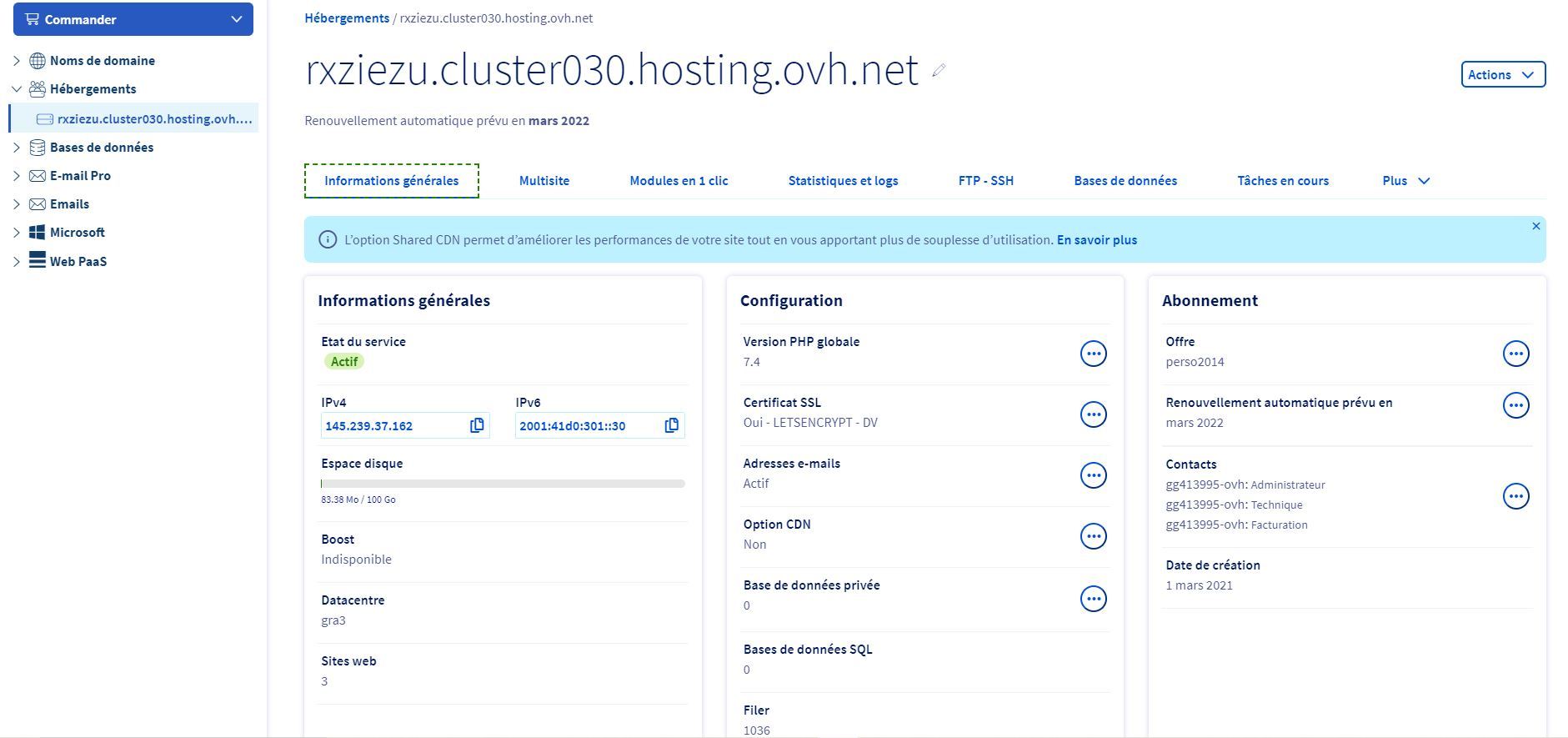The height and width of the screenshot is (738, 1568).
Task: Click the En savoir plus link
Action: click(1096, 240)
